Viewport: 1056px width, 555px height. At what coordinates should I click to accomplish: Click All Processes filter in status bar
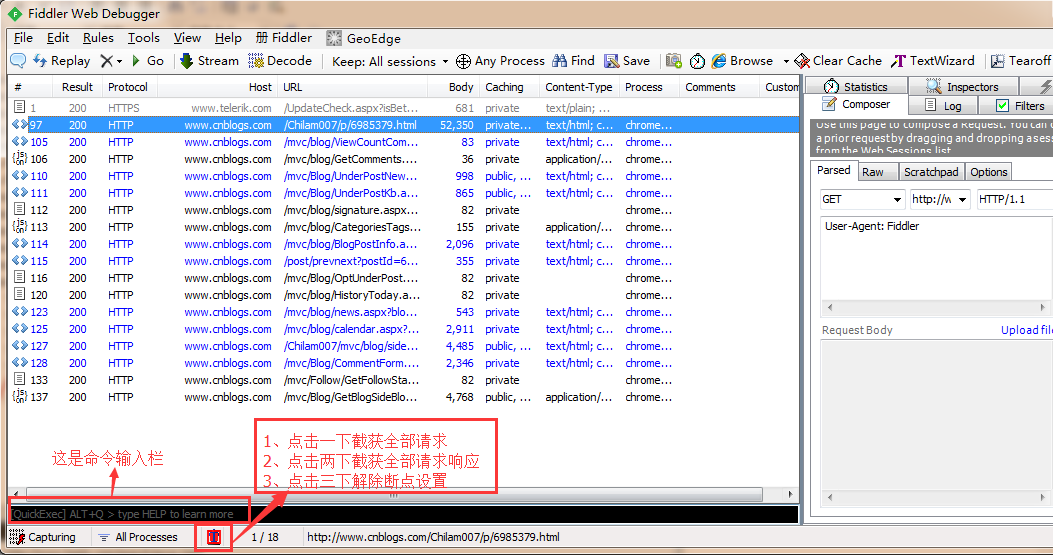pos(138,537)
